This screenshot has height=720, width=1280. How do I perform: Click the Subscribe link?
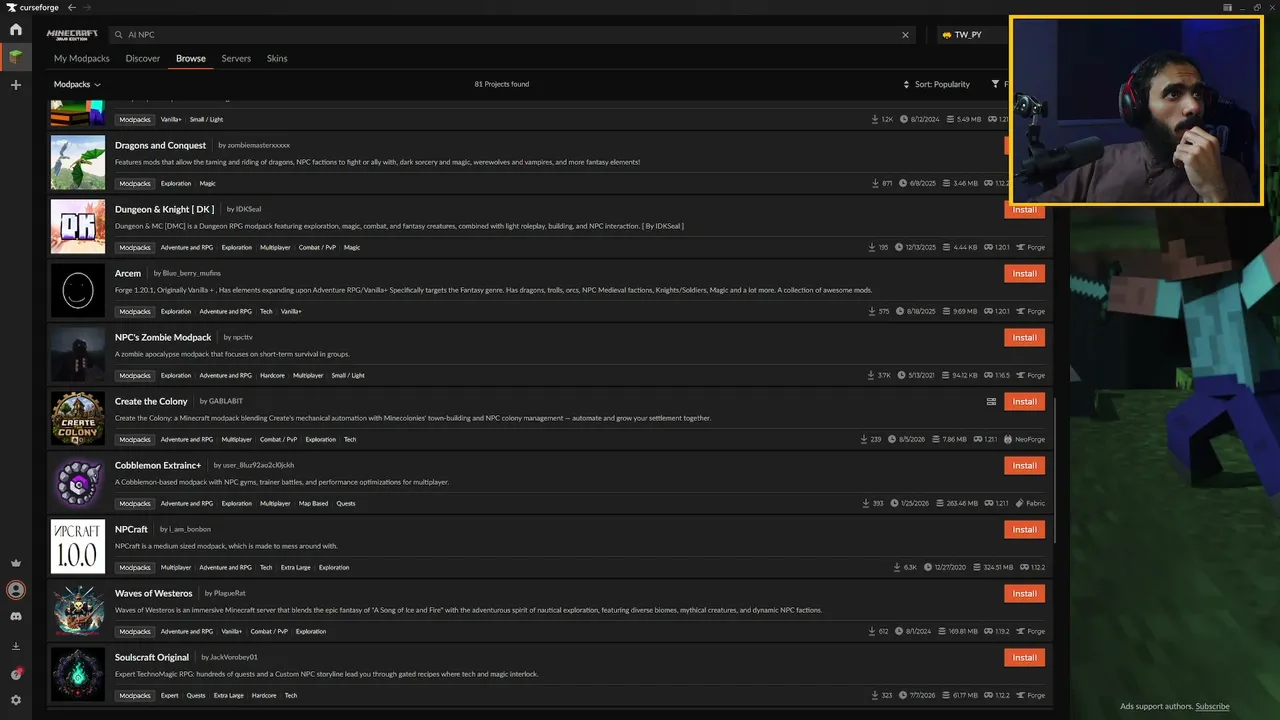pos(1212,706)
